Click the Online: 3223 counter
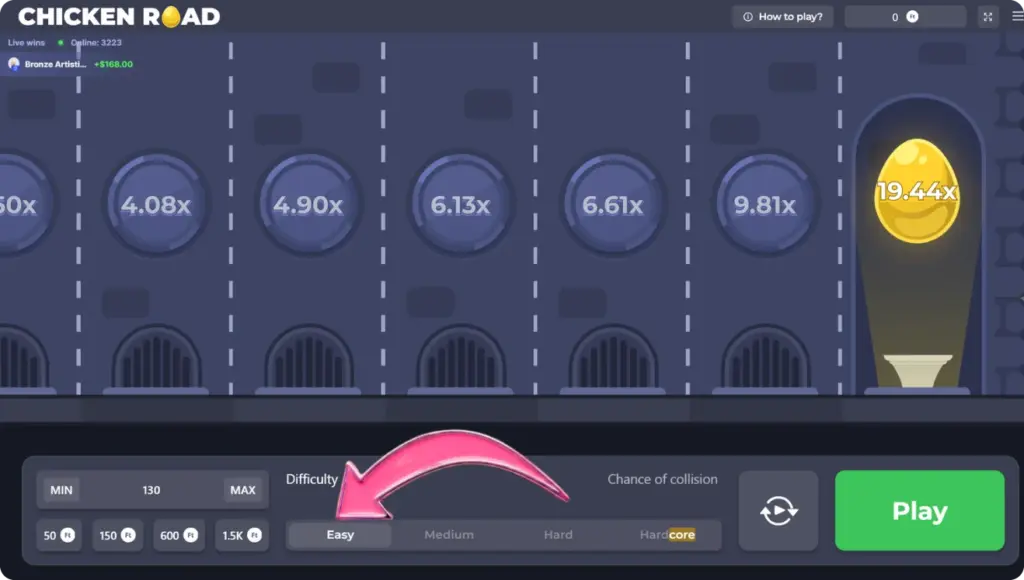 point(95,42)
